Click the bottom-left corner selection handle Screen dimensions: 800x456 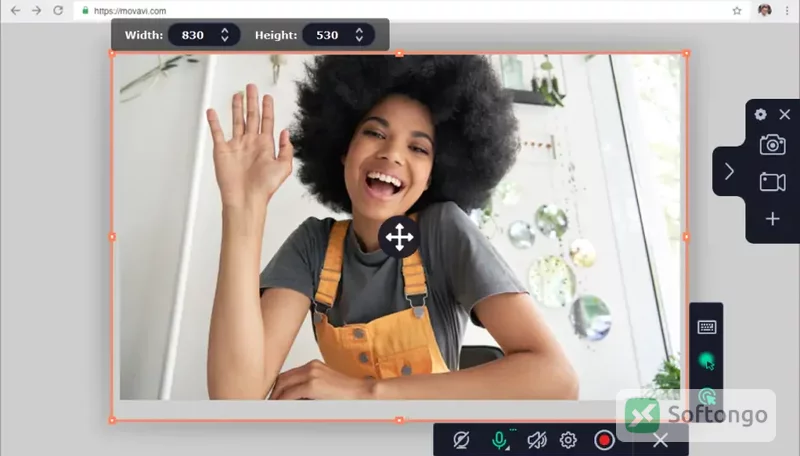[112, 420]
